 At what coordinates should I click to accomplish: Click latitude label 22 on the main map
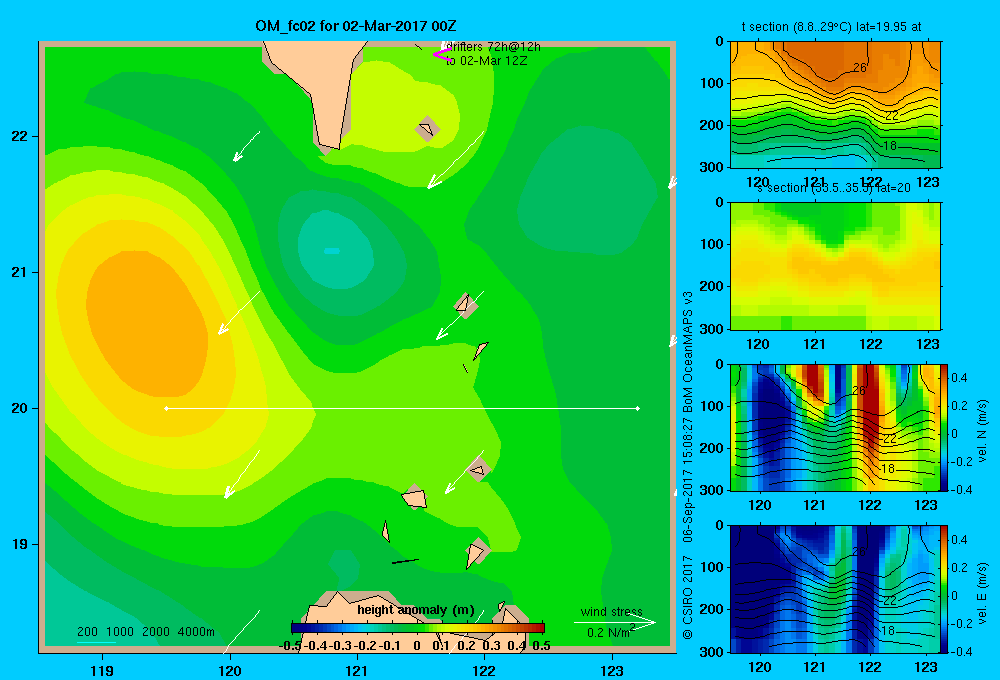[x=19, y=136]
